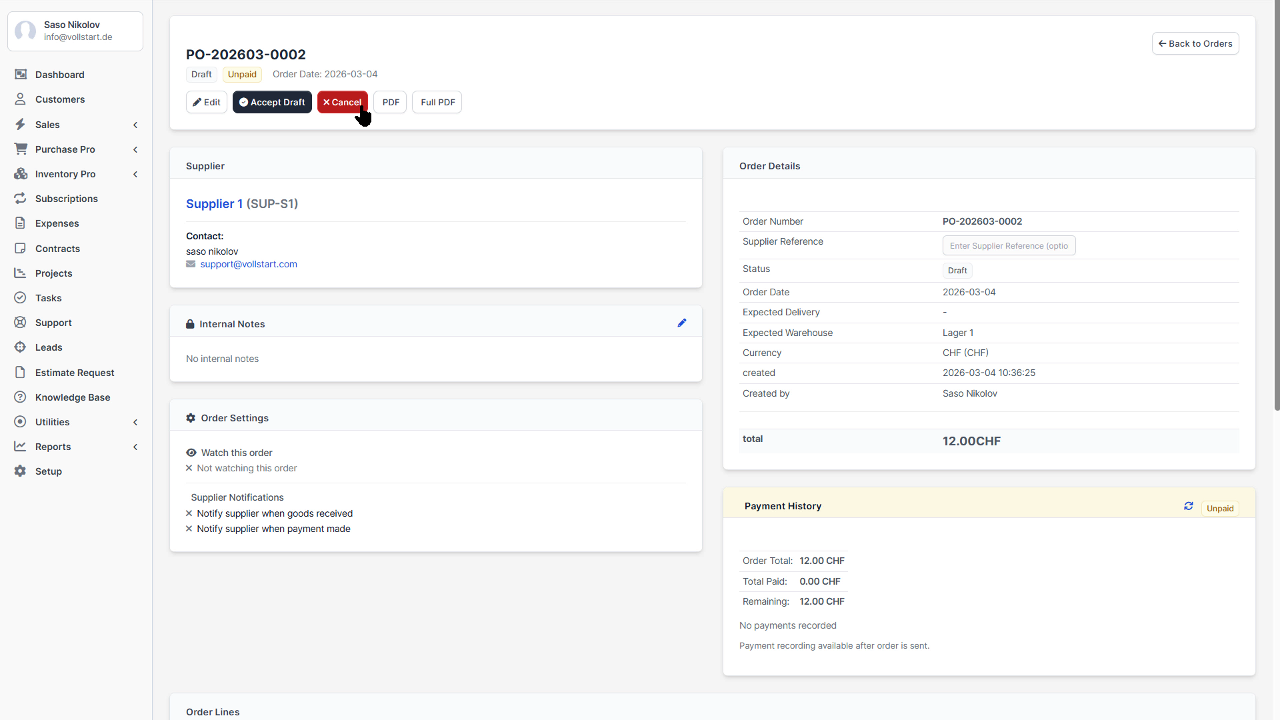Click the Customers person icon

click(x=20, y=99)
